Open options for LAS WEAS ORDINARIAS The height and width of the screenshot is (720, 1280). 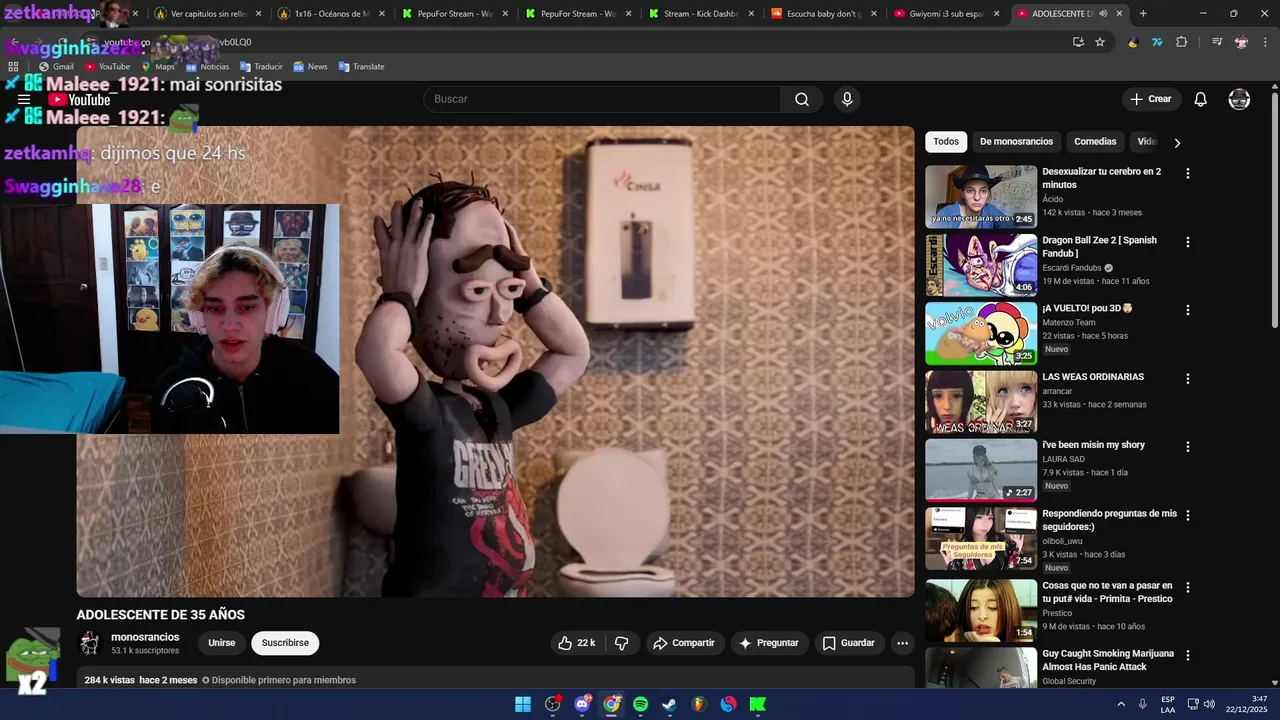pos(1188,379)
